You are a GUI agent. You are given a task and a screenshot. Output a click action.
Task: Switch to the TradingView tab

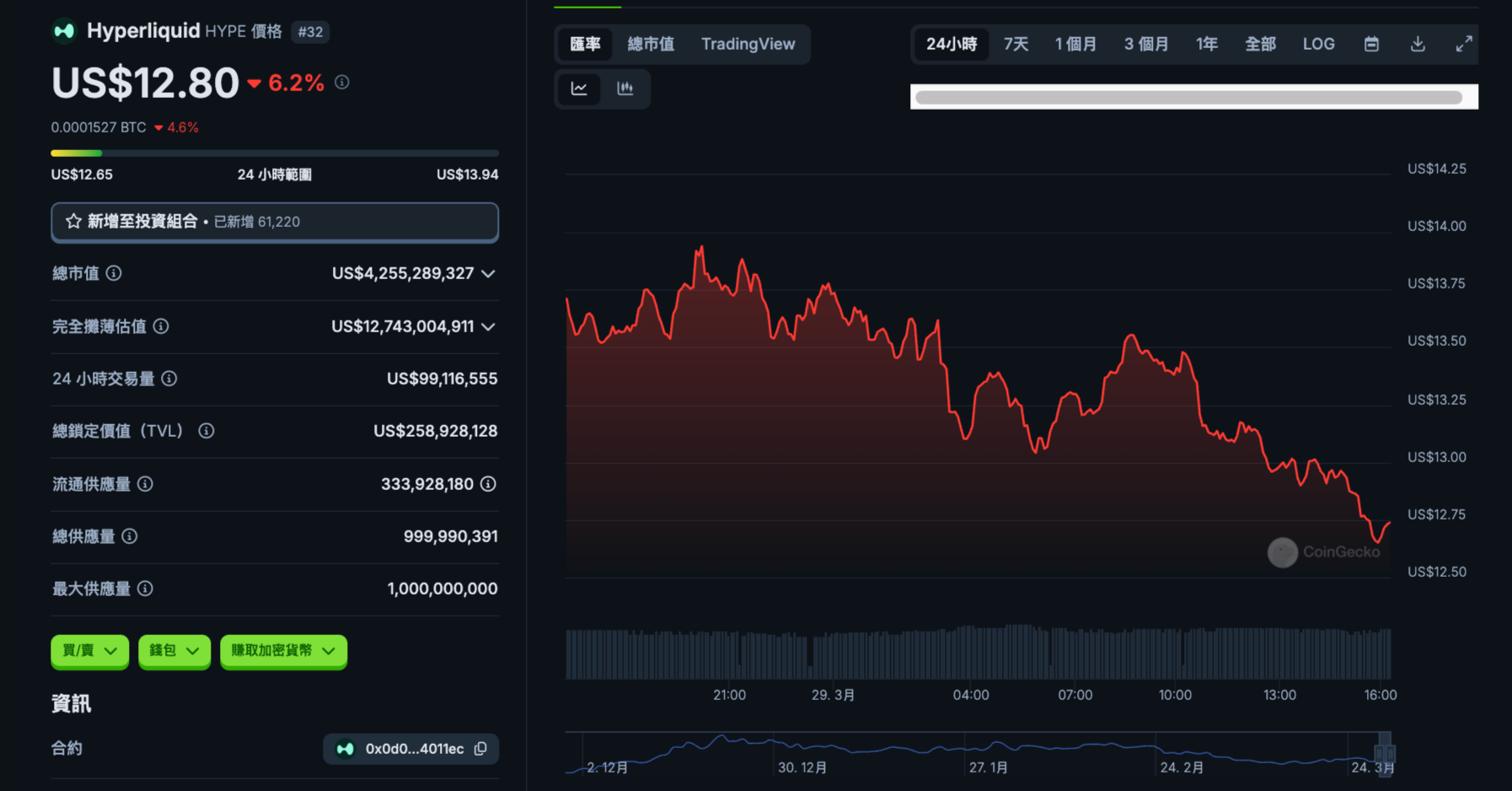pyautogui.click(x=748, y=44)
